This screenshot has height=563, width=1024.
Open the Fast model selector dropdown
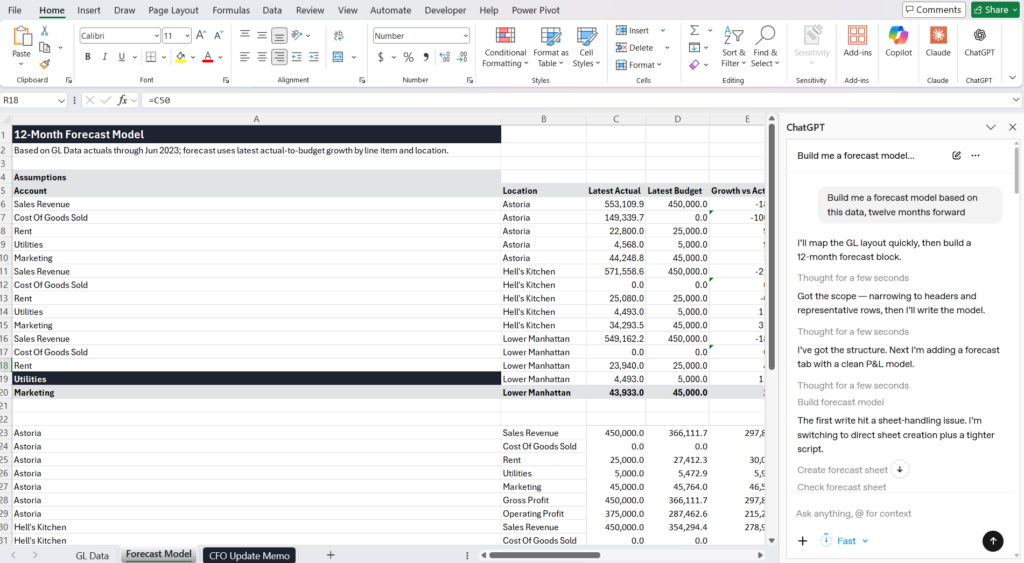click(x=846, y=541)
